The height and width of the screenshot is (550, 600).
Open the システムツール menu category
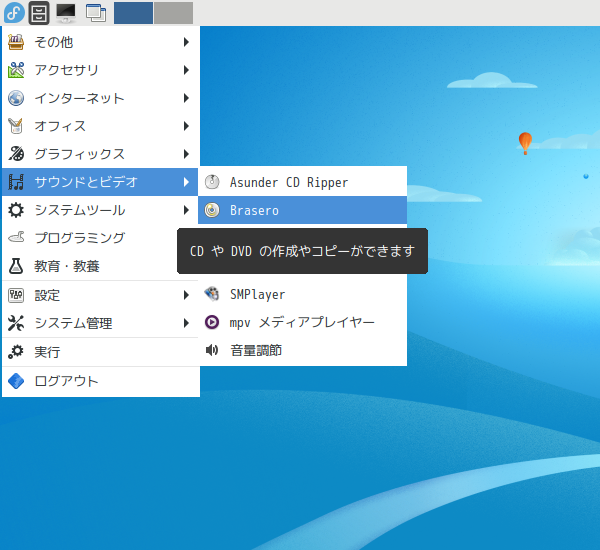[101, 210]
